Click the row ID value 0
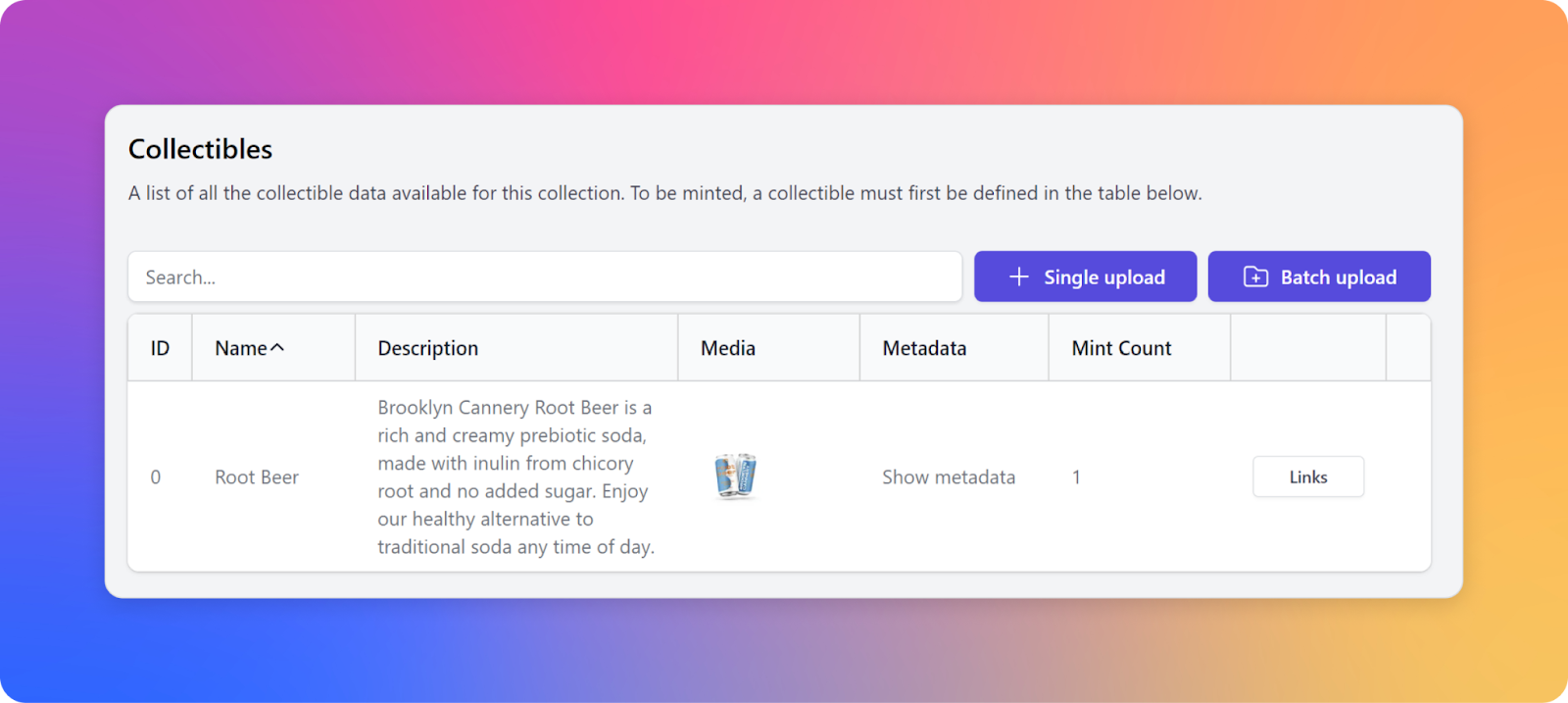 coord(156,477)
